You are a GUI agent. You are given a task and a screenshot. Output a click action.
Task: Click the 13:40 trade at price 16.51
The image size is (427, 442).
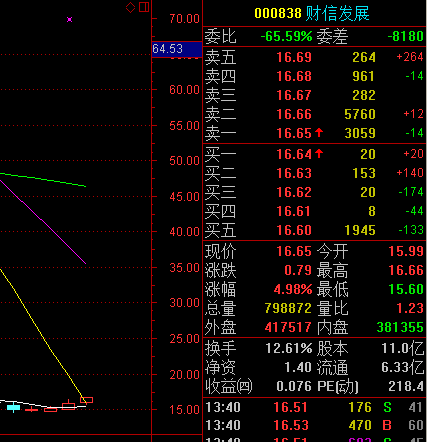point(315,407)
